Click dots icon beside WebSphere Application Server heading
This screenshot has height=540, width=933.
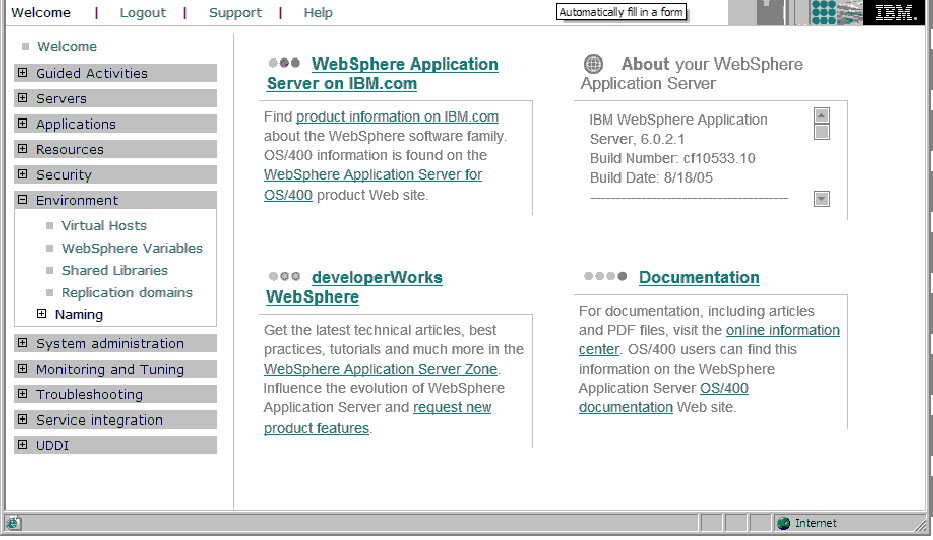click(x=284, y=62)
